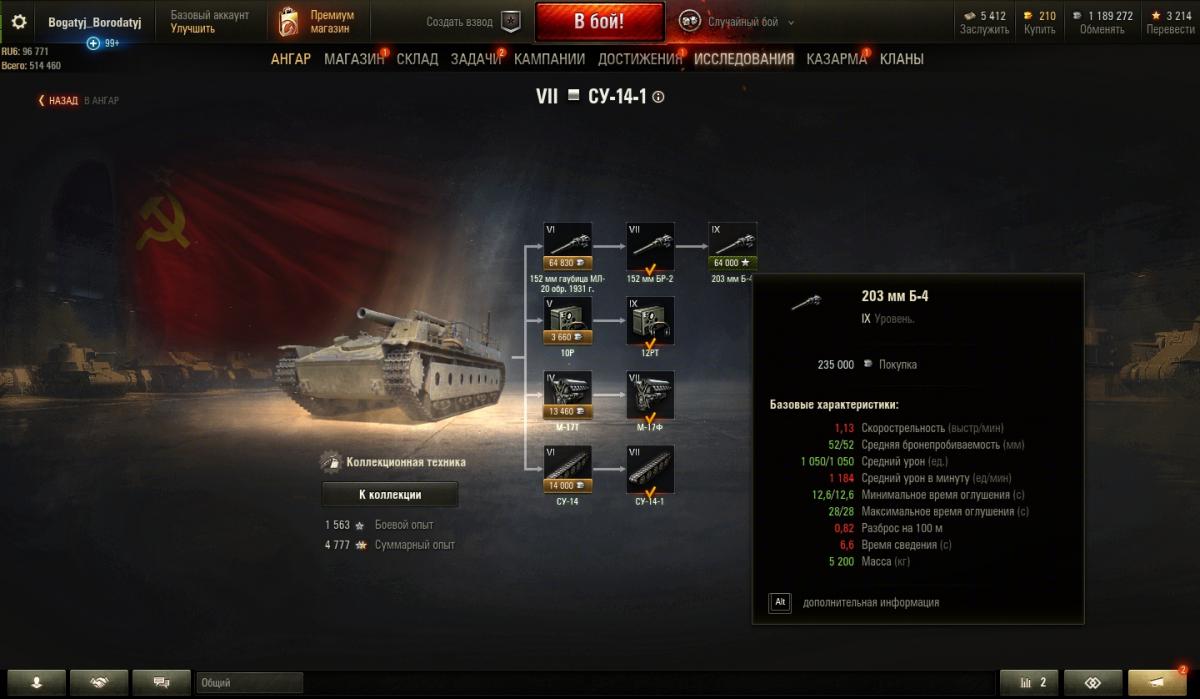Select the 152 mm БР-2 gun module
Screen dimensions: 1200x699
coord(650,246)
